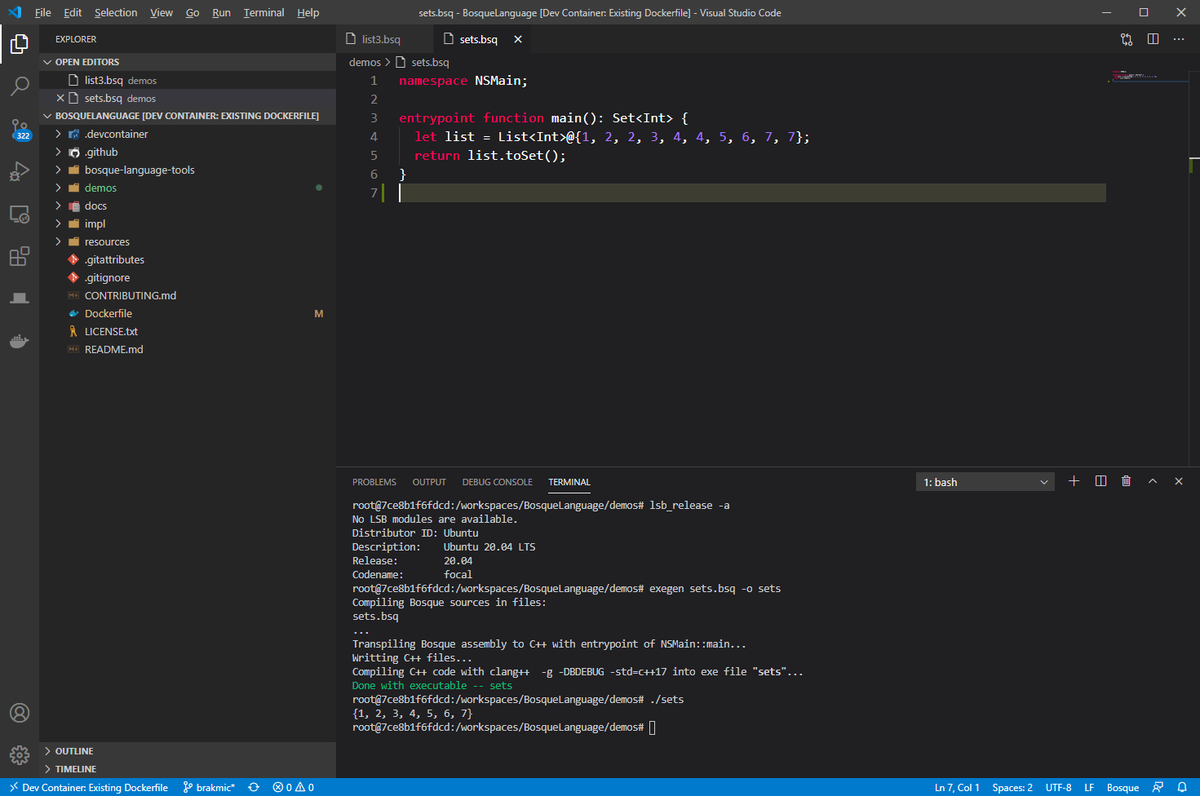Split the editor to the right

1153,39
